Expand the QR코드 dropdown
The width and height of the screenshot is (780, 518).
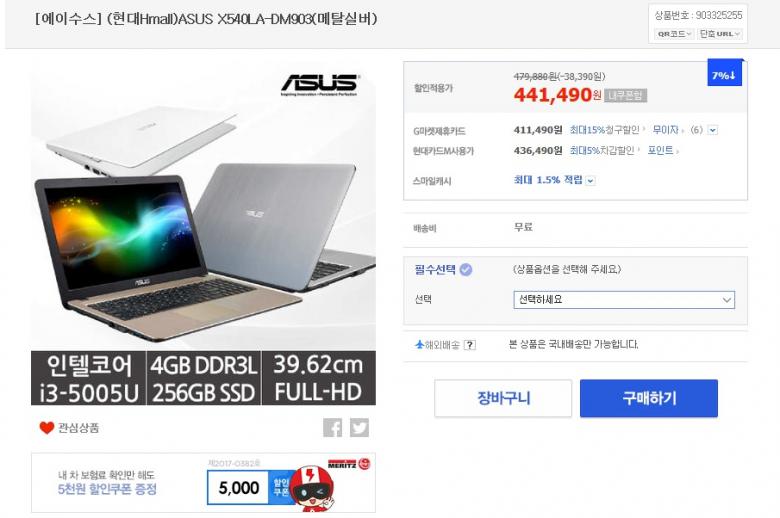(674, 34)
